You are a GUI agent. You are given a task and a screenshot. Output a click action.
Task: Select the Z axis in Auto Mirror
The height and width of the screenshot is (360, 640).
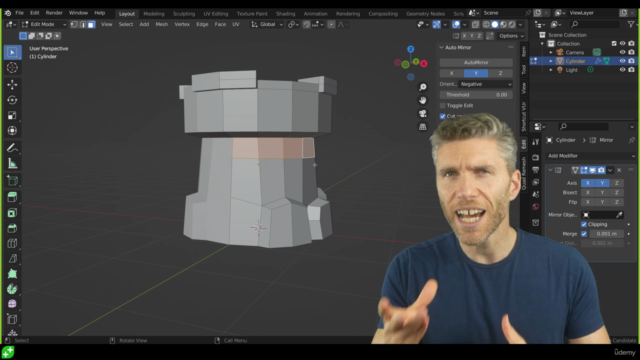[x=500, y=73]
